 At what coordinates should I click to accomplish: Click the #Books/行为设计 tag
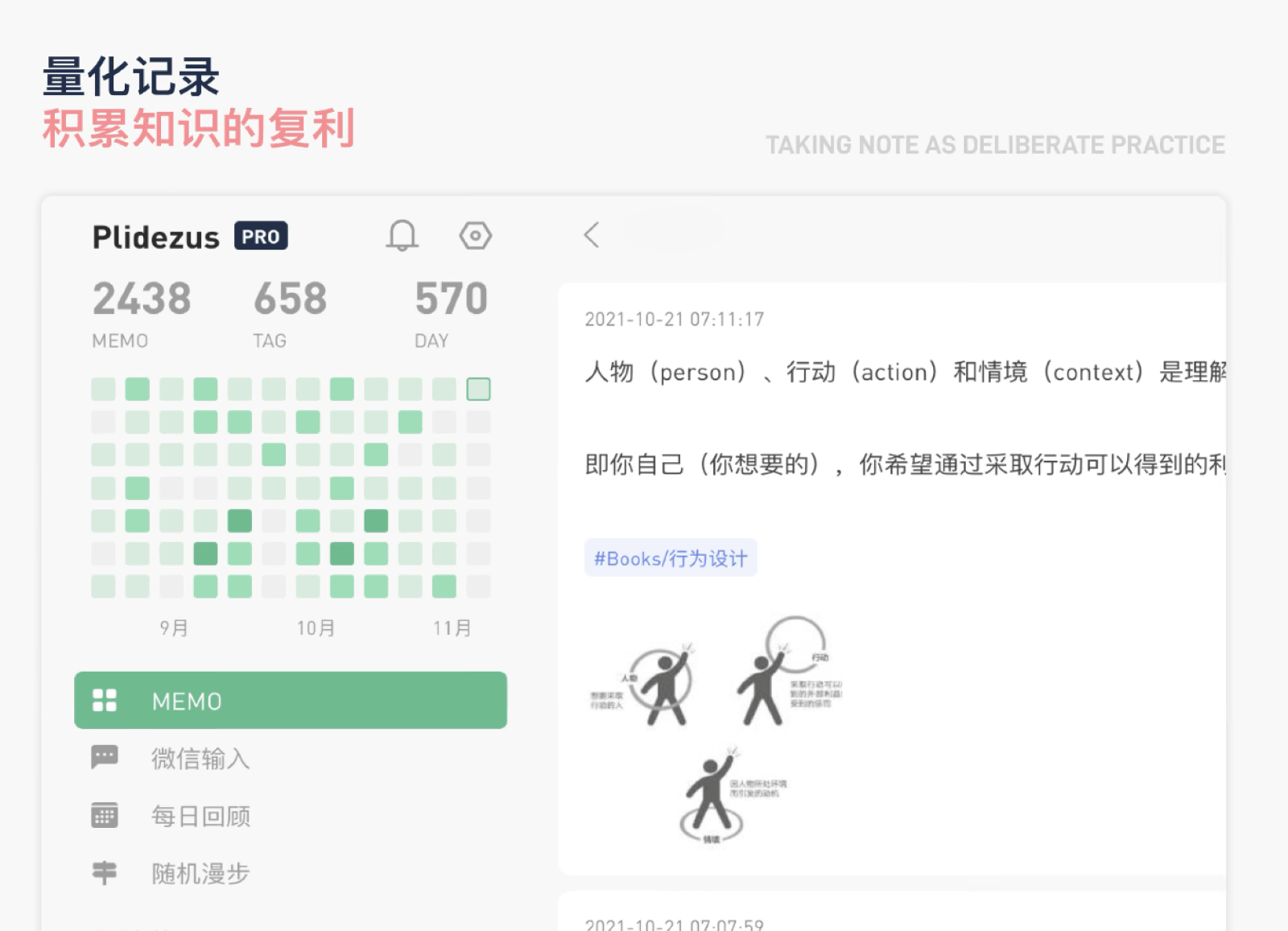pyautogui.click(x=671, y=558)
